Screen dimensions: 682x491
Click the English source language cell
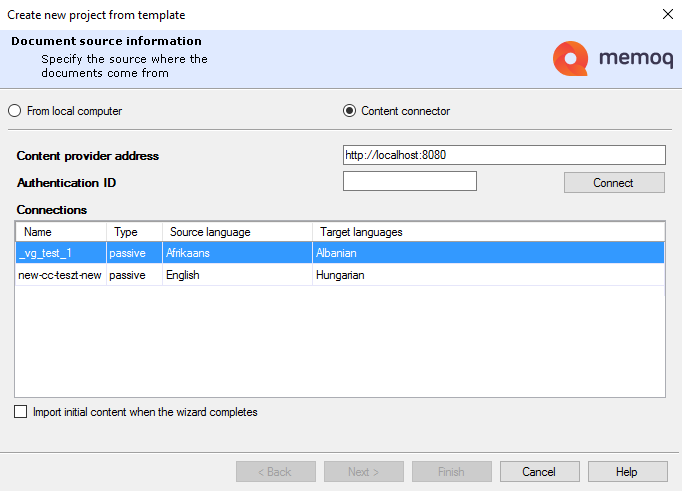pyautogui.click(x=183, y=275)
